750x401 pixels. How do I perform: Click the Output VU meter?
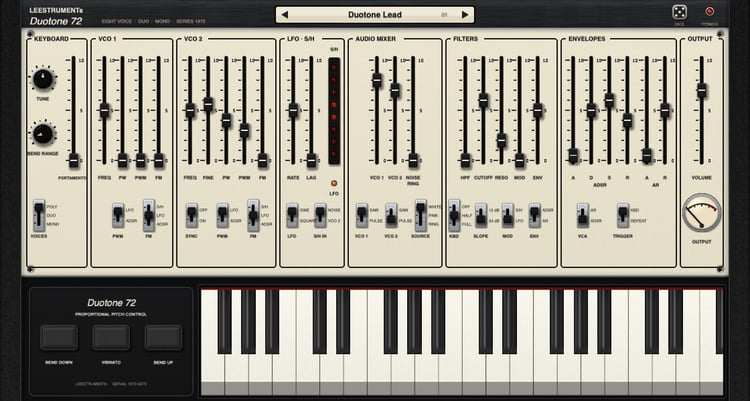click(702, 213)
